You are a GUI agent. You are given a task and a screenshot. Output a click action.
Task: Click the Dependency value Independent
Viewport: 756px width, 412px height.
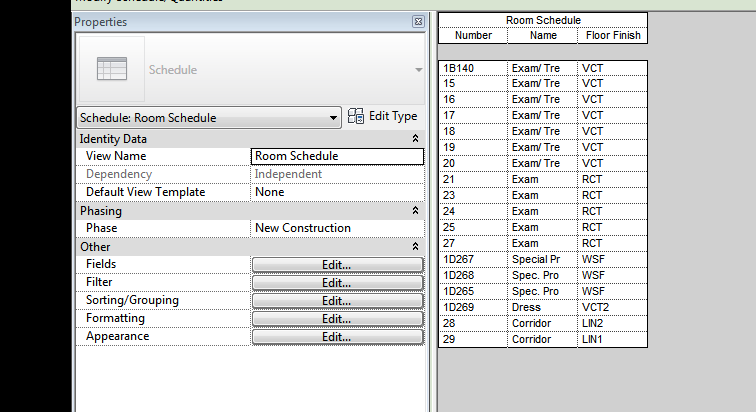click(338, 174)
